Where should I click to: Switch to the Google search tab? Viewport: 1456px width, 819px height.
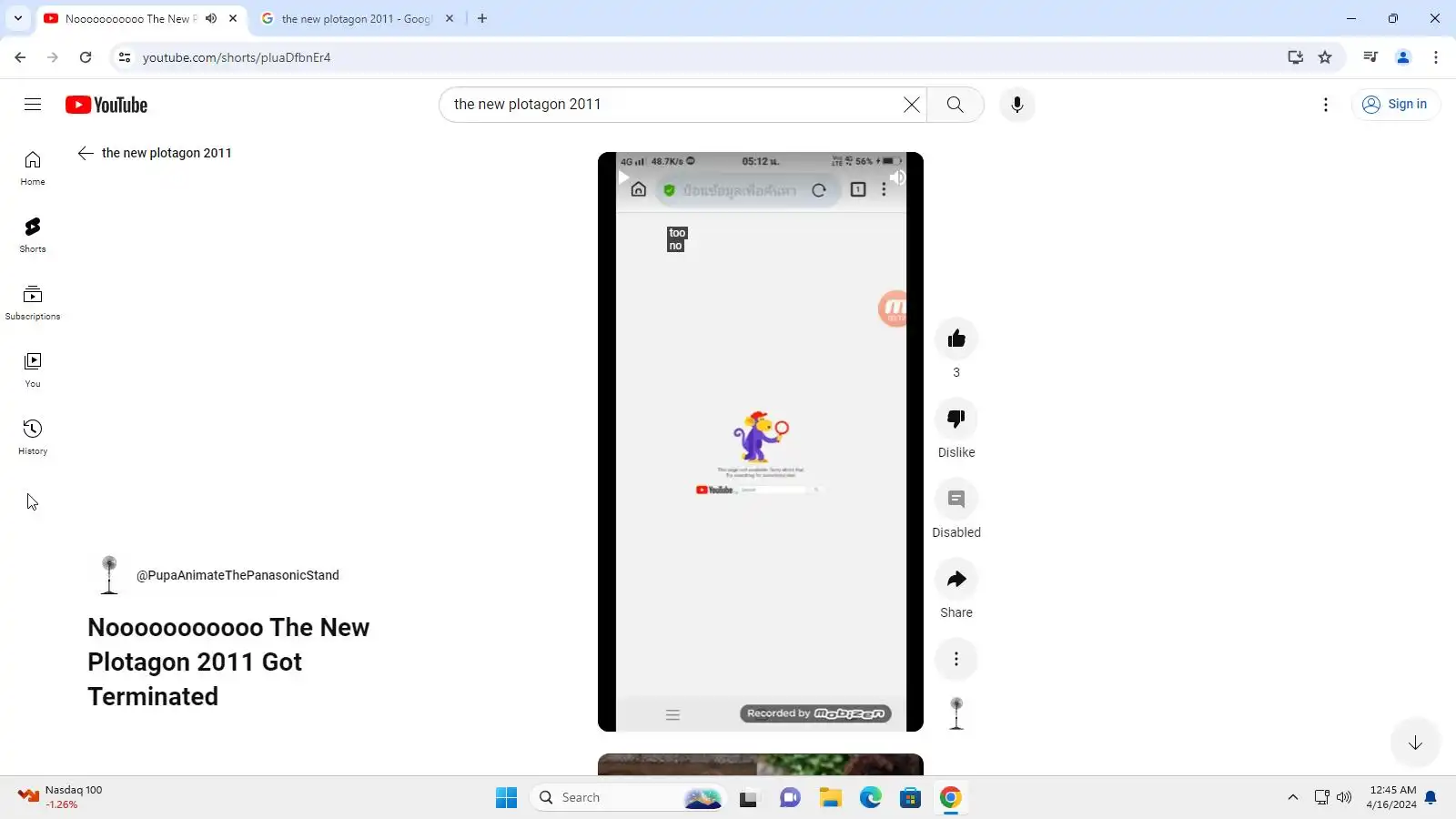(357, 18)
